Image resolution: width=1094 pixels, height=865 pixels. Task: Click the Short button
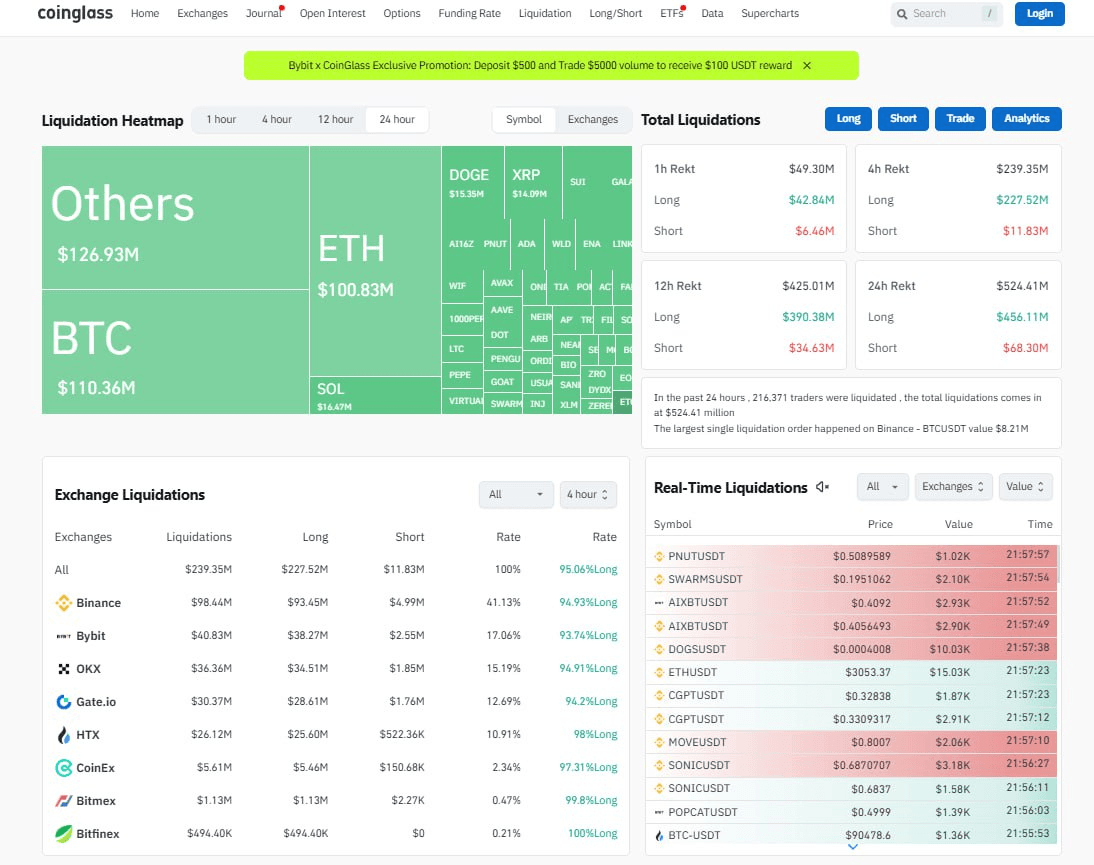pyautogui.click(x=904, y=119)
